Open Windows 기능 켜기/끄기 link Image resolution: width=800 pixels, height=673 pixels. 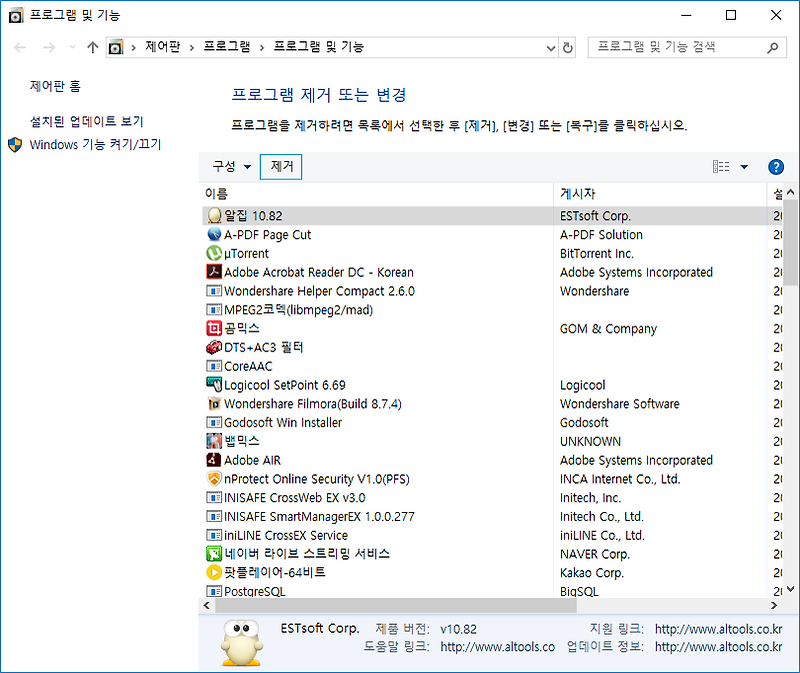[95, 145]
